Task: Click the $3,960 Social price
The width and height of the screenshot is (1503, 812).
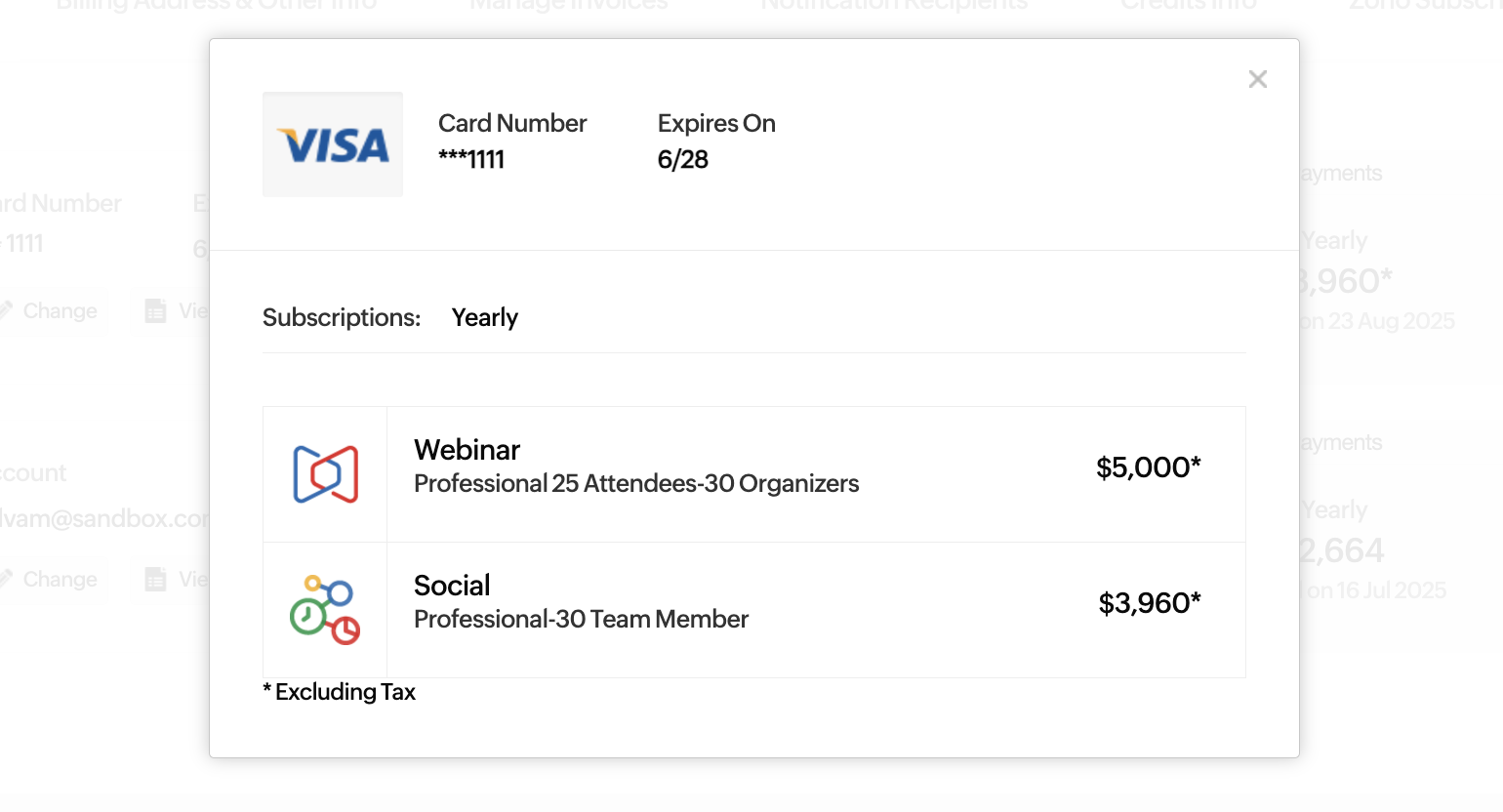Action: (1149, 603)
